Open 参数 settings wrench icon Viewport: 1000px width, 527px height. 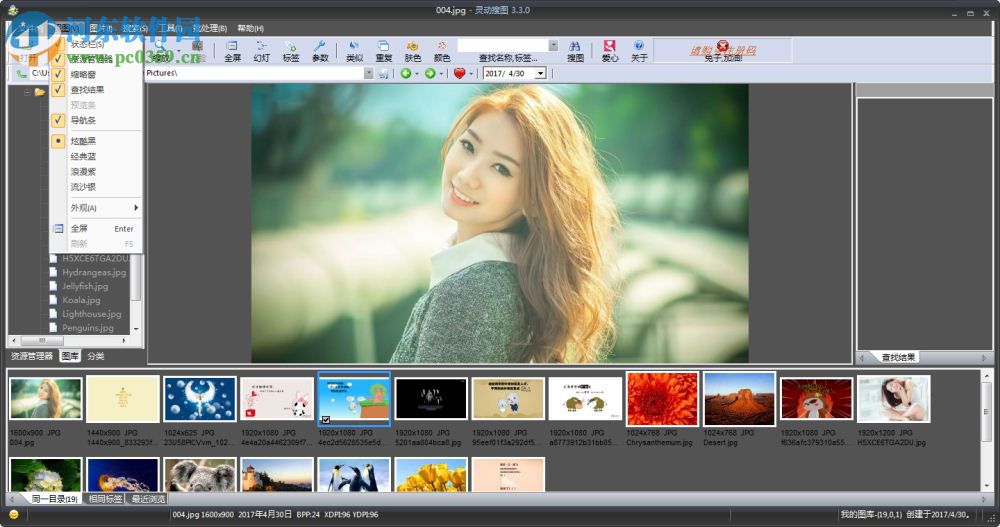[320, 50]
